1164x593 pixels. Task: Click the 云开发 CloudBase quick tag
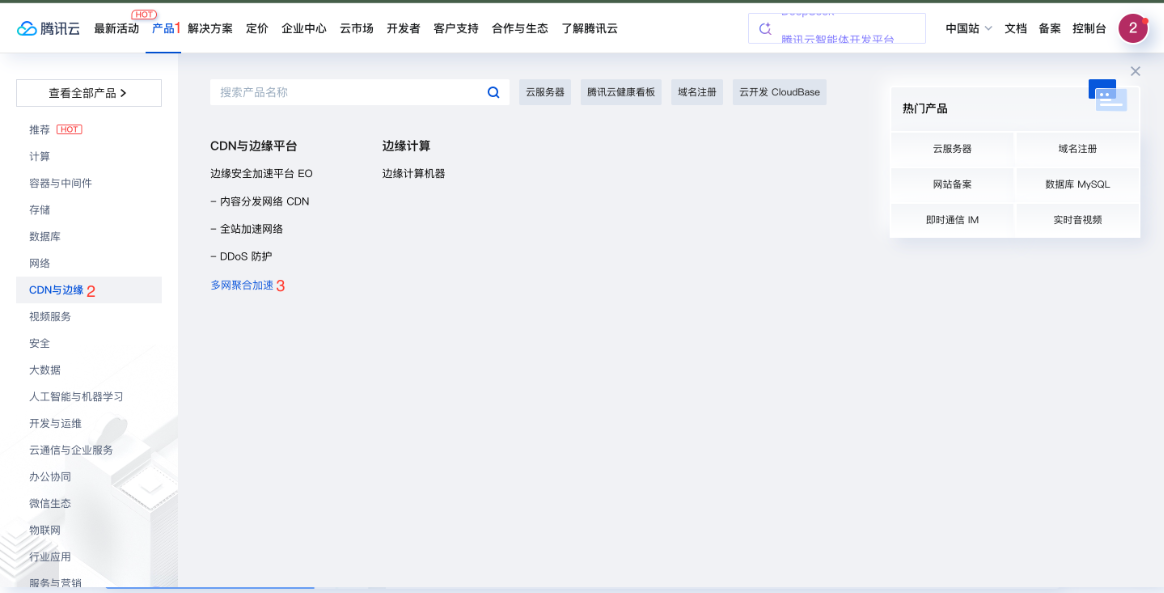(x=779, y=92)
